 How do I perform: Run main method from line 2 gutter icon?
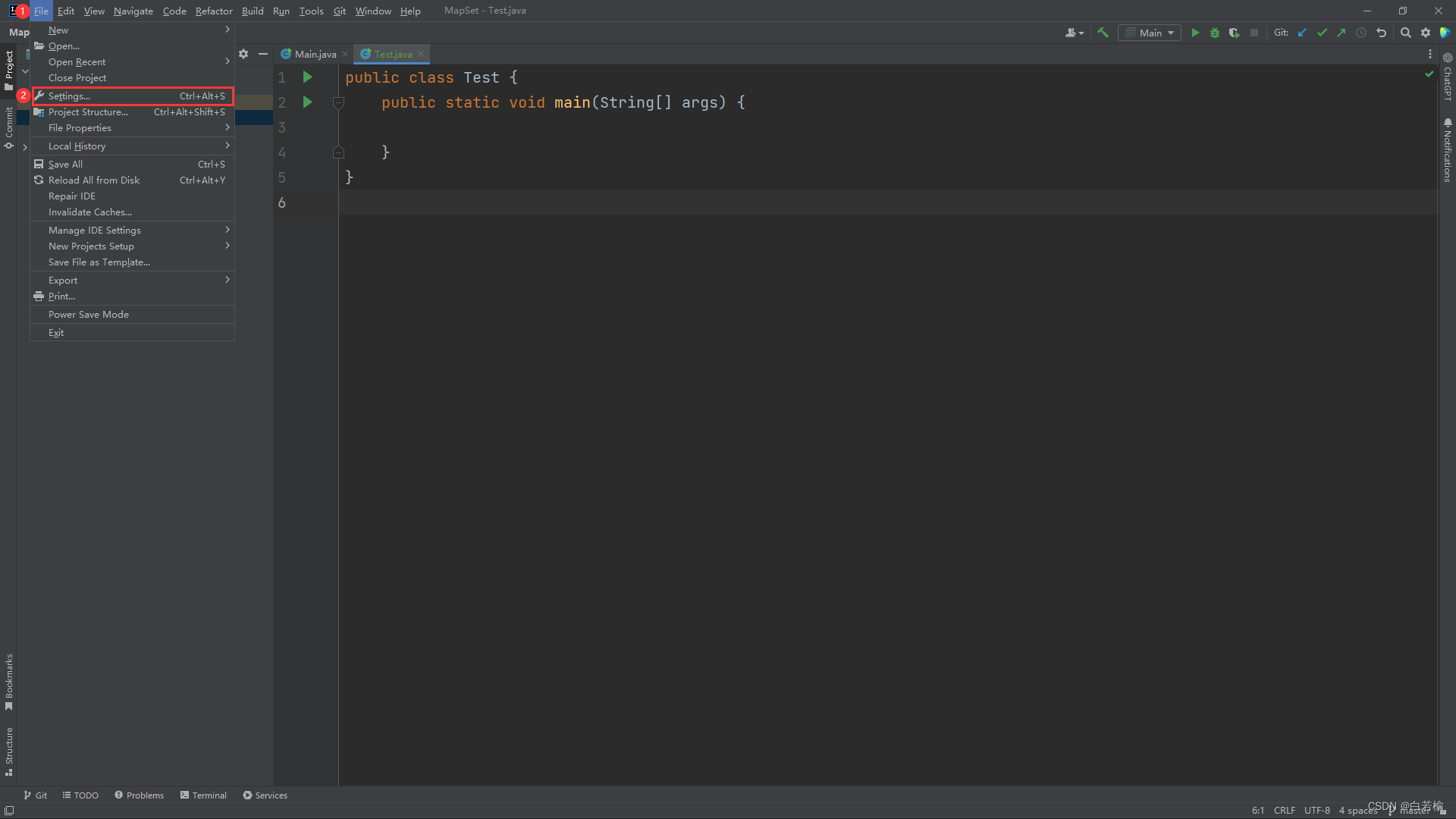(306, 102)
